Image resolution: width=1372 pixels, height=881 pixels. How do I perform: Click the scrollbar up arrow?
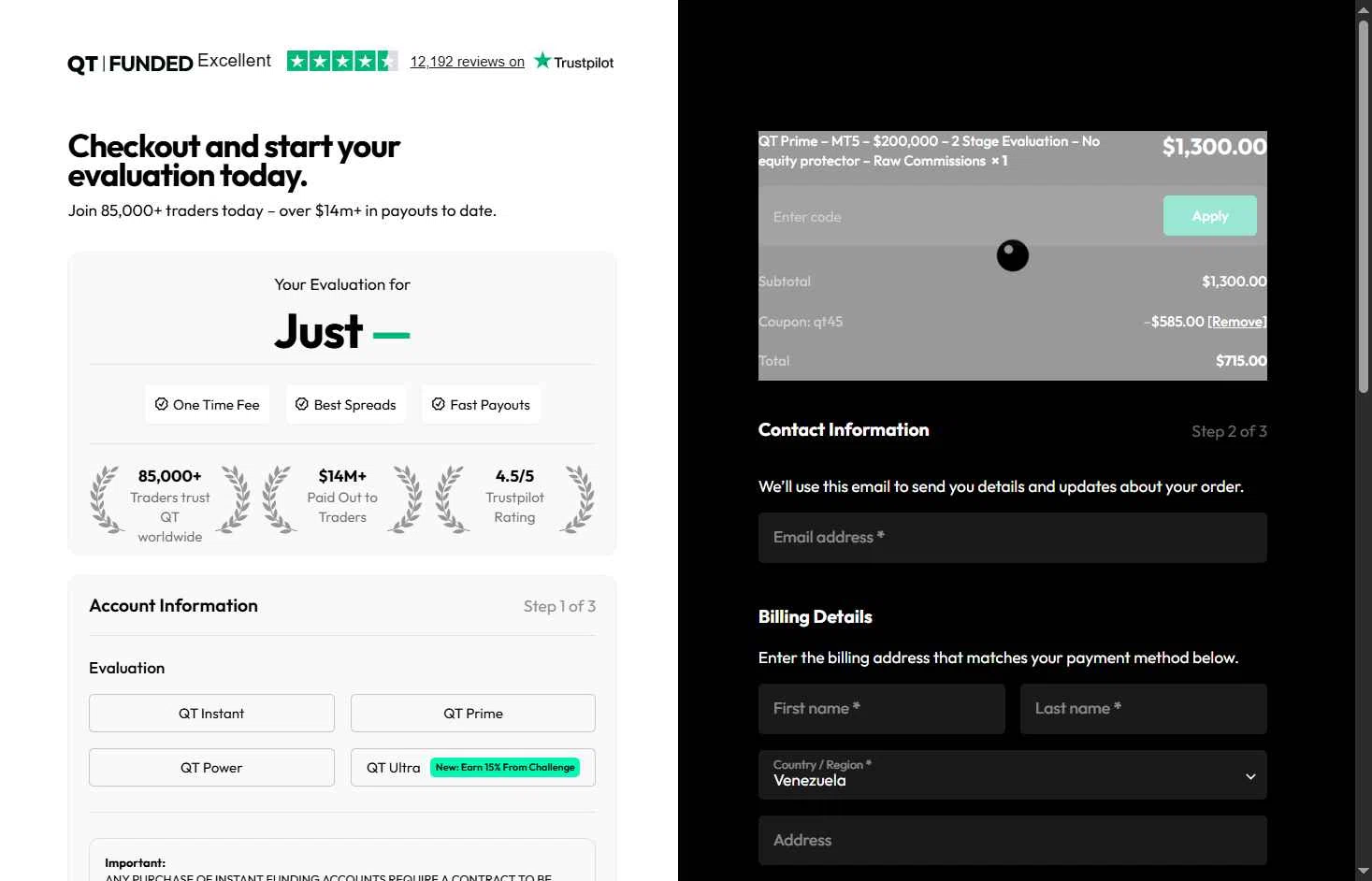(x=1364, y=8)
